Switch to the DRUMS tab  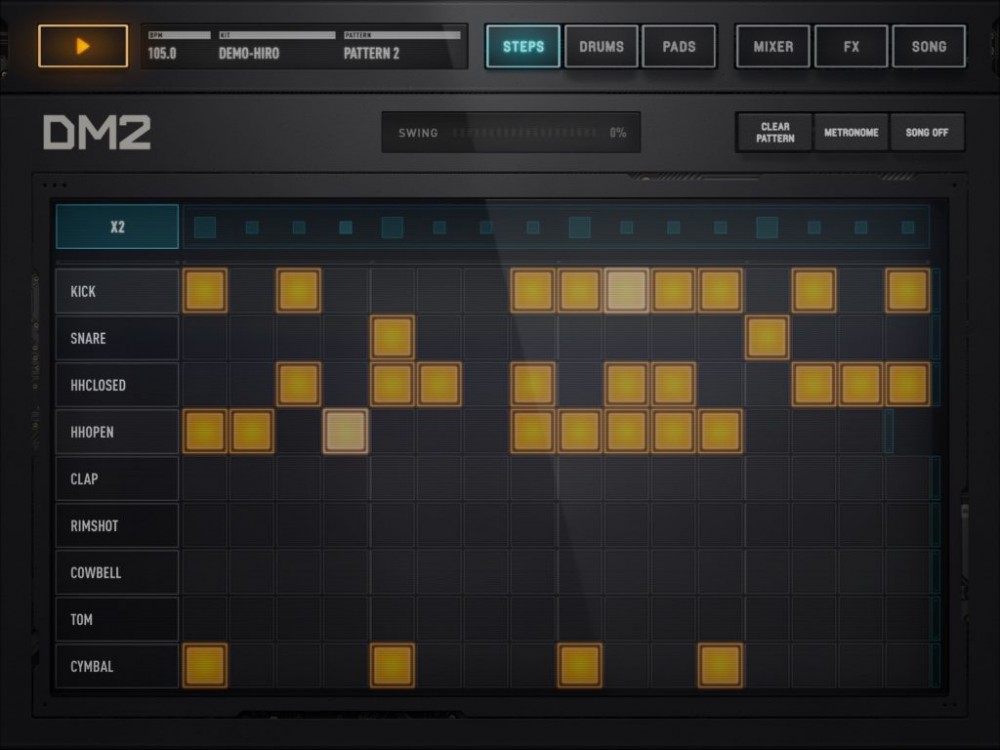click(601, 46)
